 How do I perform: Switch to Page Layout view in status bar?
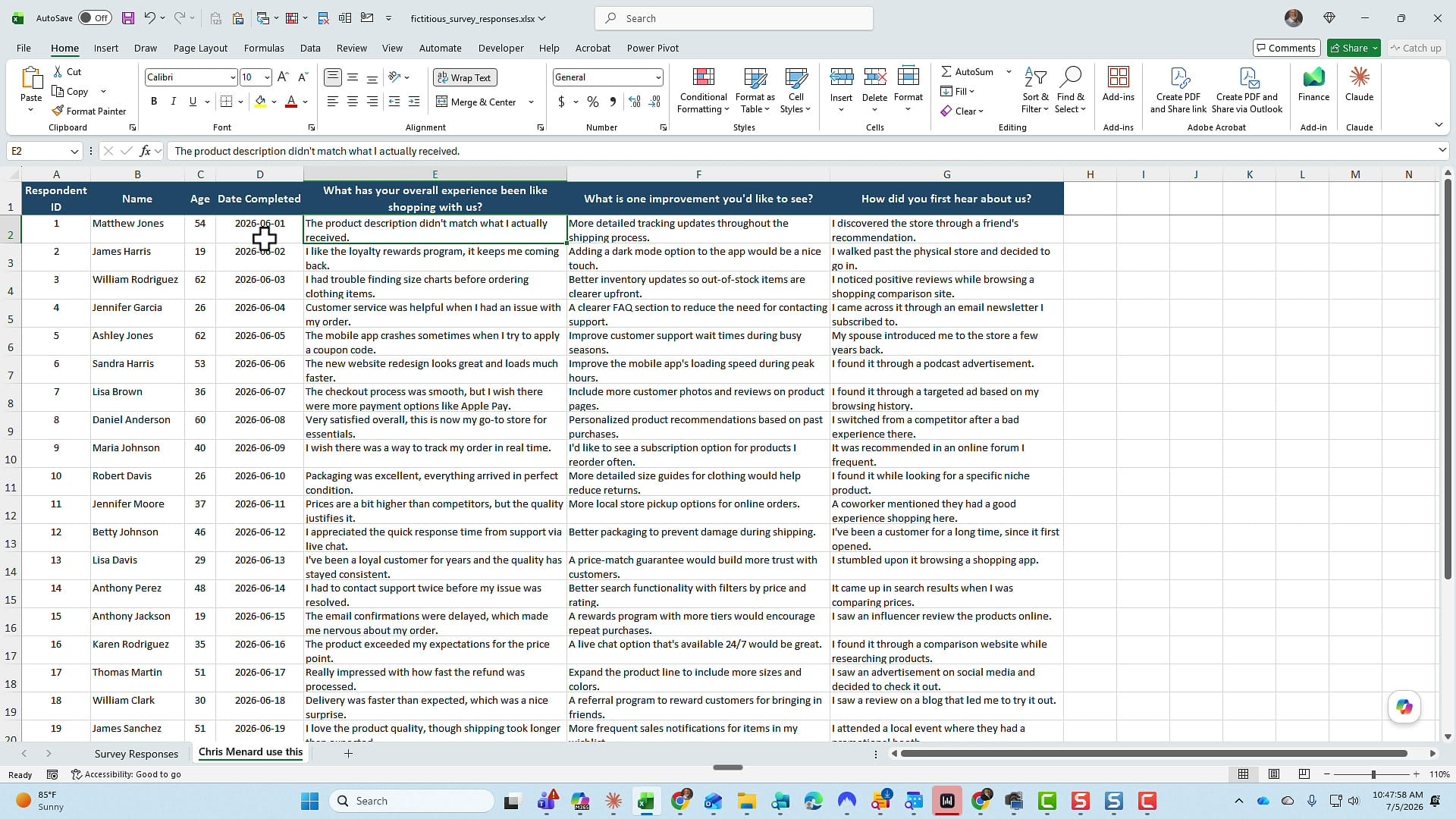[x=1274, y=774]
